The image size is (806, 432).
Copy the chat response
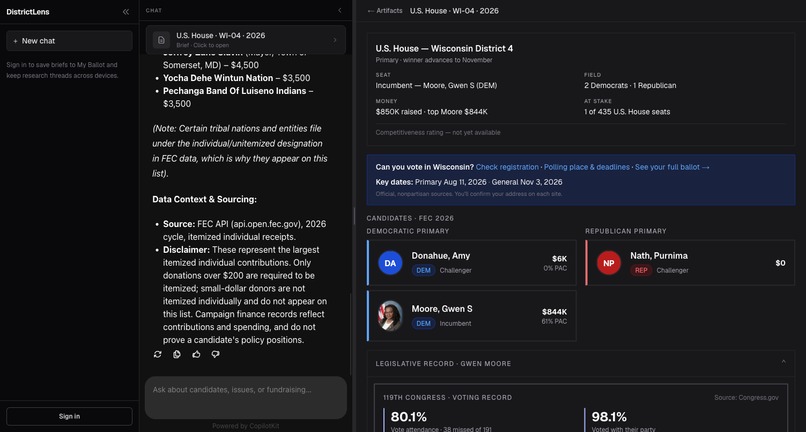[x=177, y=354]
